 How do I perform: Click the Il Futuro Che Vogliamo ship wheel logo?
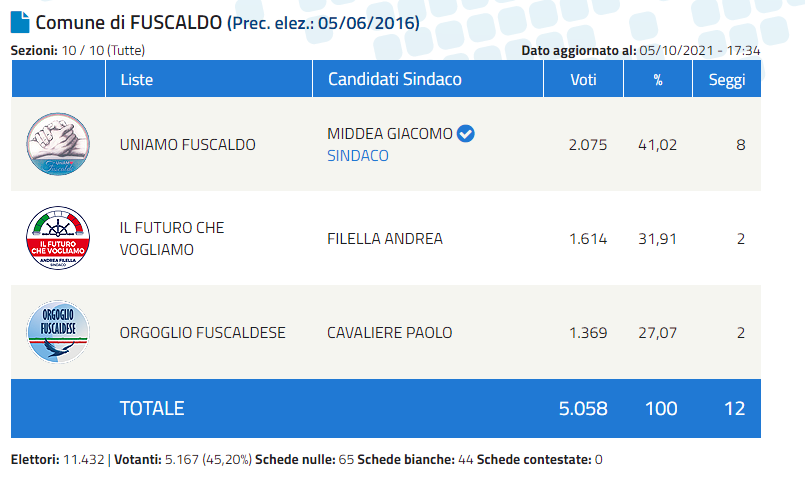tap(58, 238)
